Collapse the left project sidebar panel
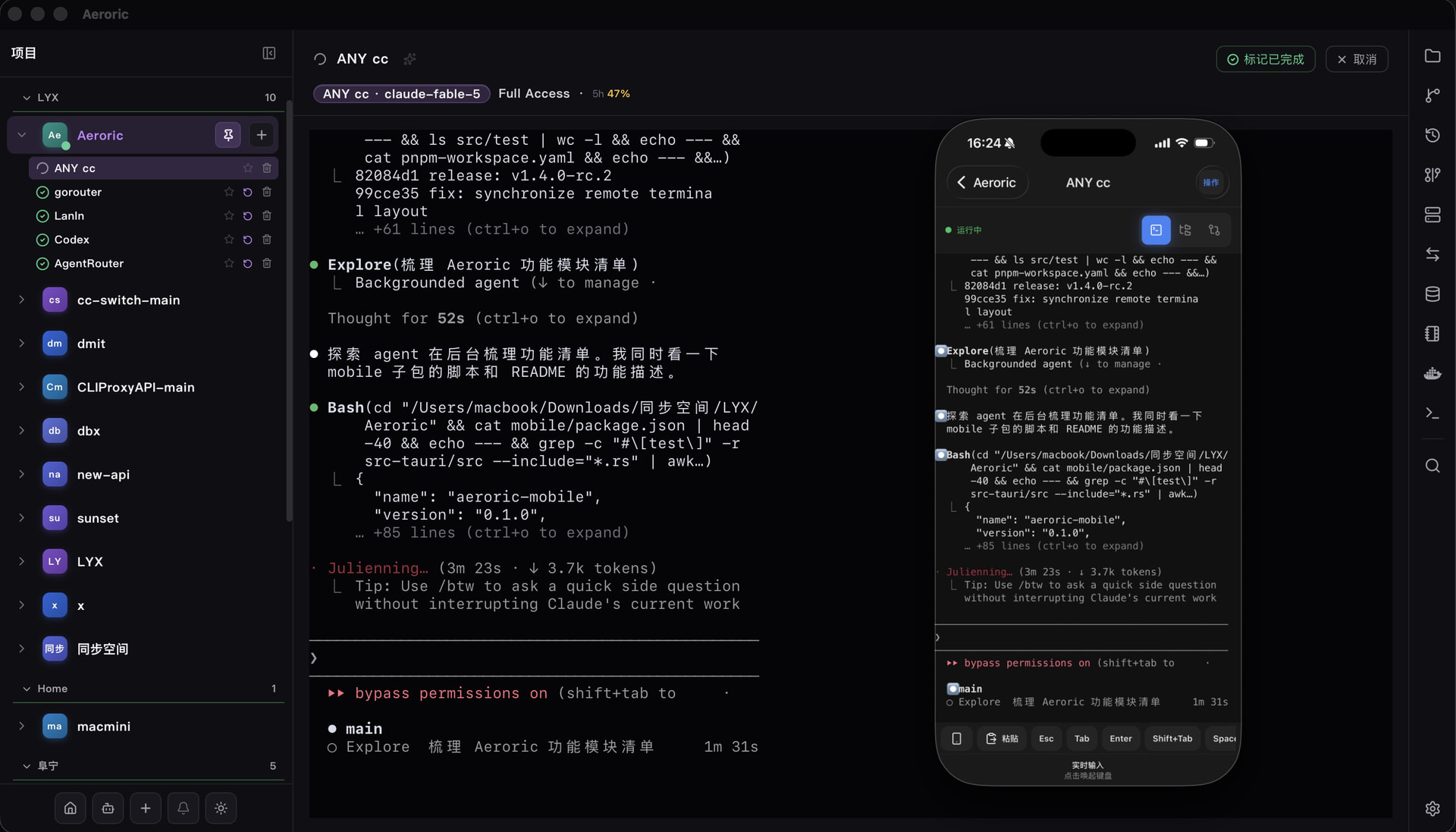 point(268,53)
